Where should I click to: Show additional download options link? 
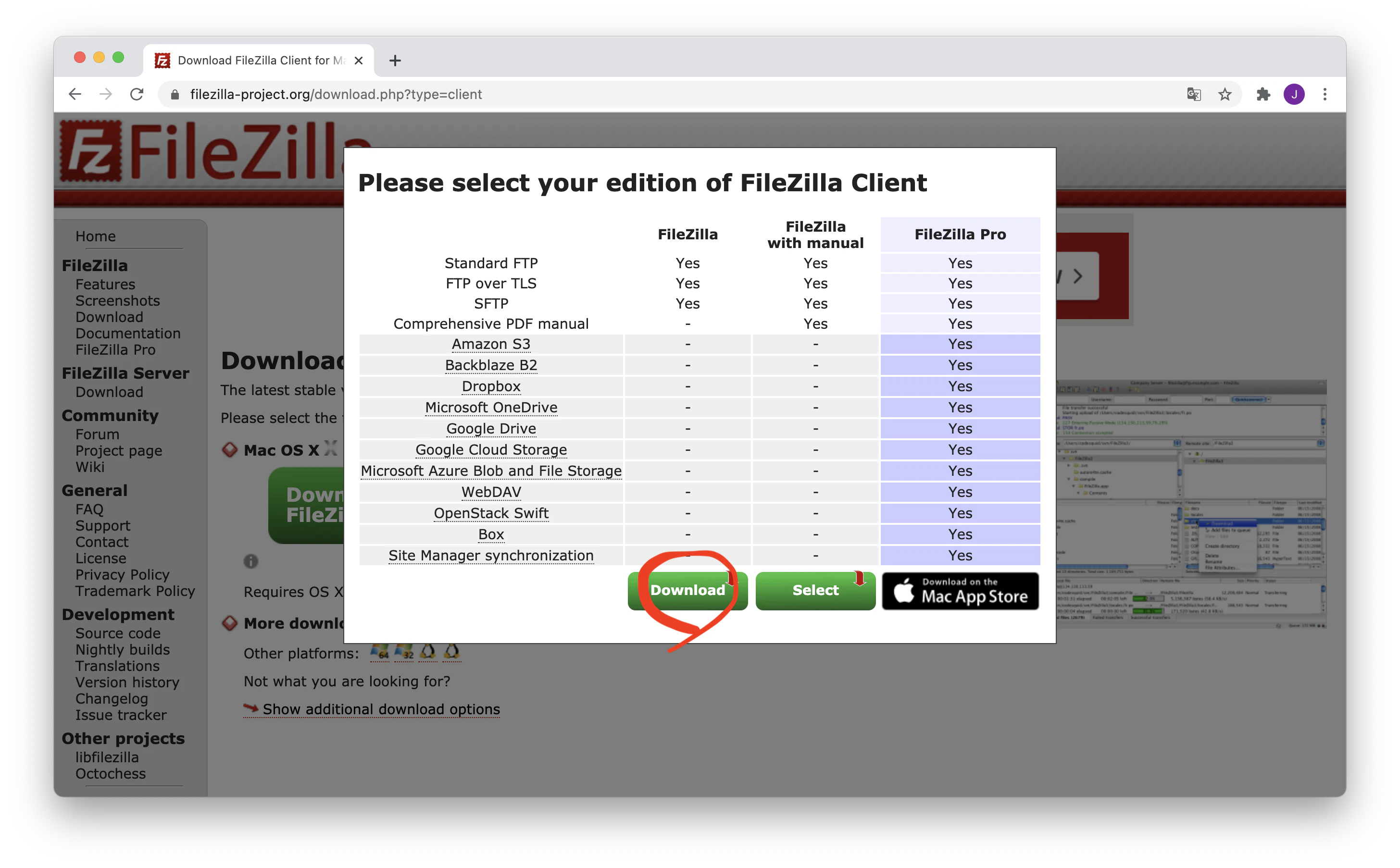tap(381, 709)
